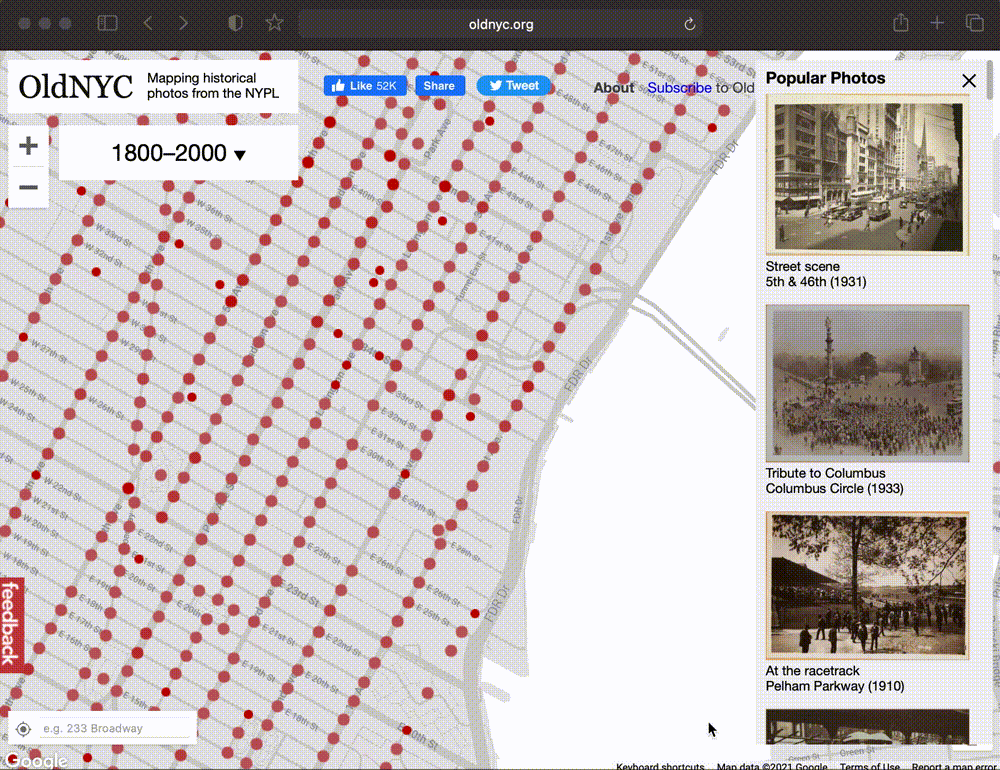Click the Google logo on the map
Image resolution: width=1000 pixels, height=770 pixels.
[x=37, y=760]
